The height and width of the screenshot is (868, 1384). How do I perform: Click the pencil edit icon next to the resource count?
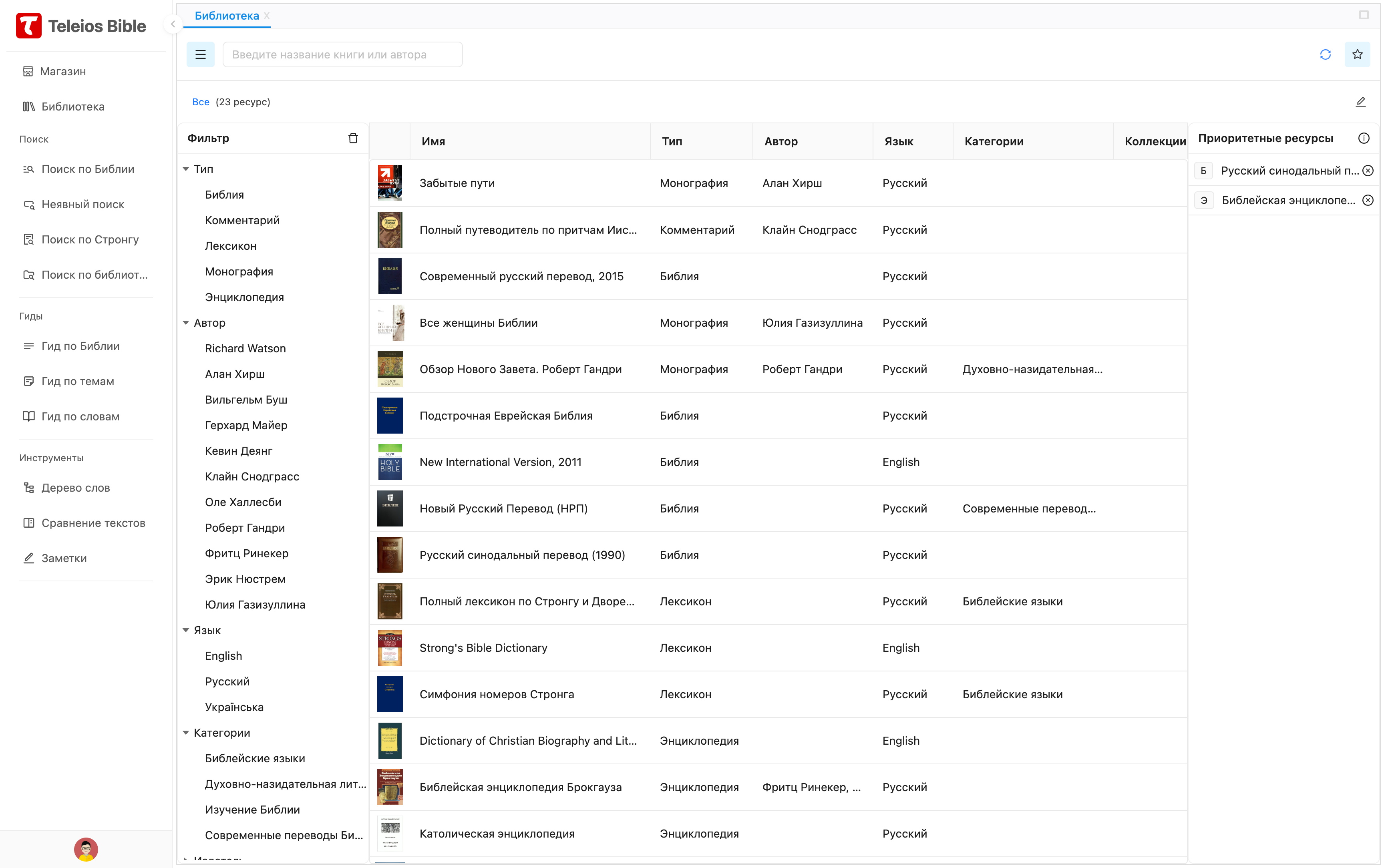1360,102
